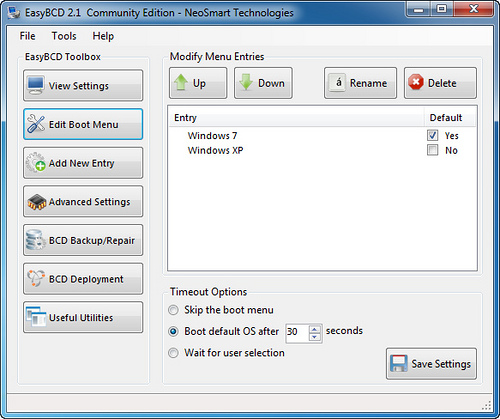500x419 pixels.
Task: Check Windows XP default checkbox
Action: (x=432, y=150)
